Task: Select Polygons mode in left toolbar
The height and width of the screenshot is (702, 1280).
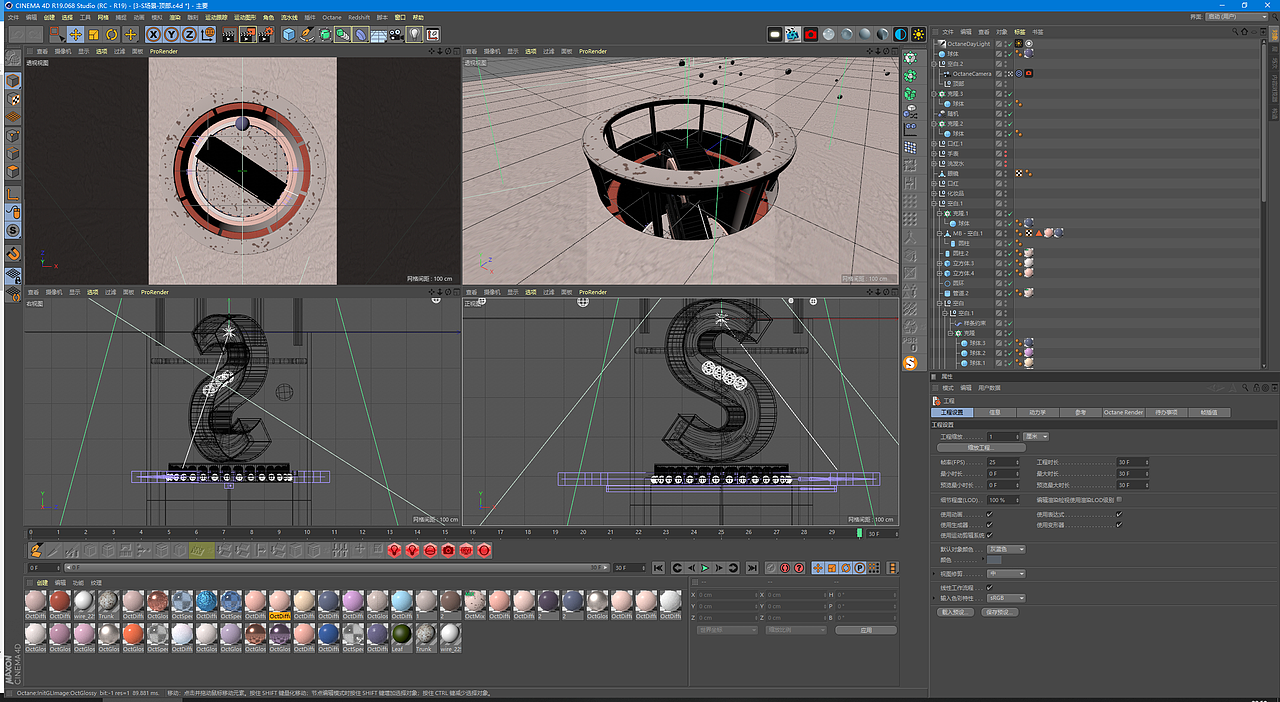Action: (13, 173)
